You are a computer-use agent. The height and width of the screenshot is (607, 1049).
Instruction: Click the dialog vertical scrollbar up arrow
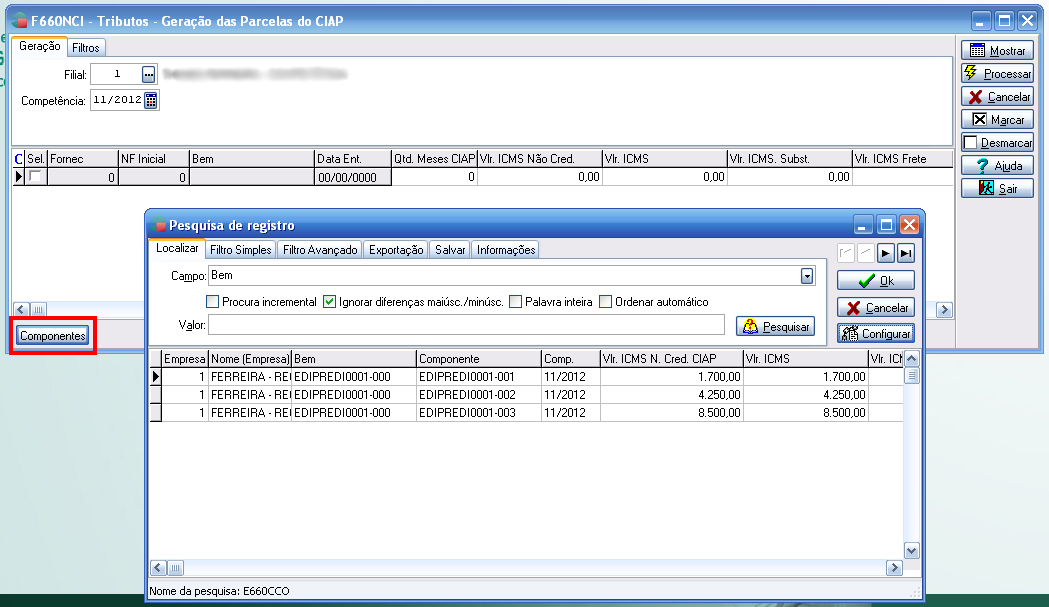[x=911, y=358]
